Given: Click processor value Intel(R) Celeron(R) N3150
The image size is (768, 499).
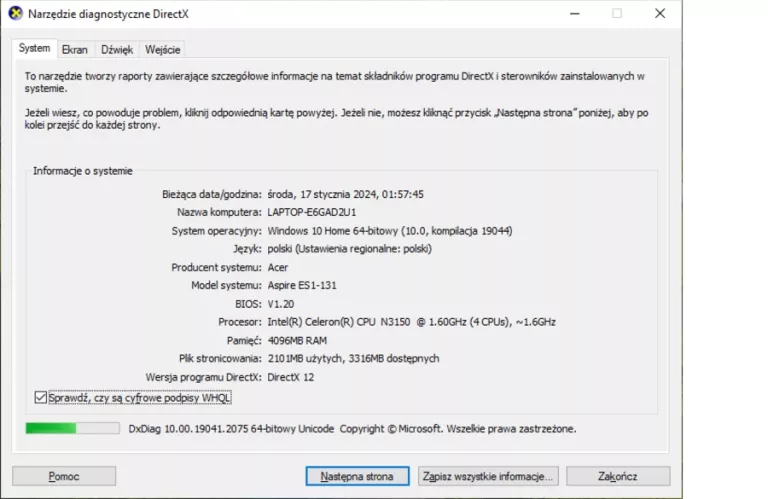Looking at the screenshot, I should [x=411, y=322].
